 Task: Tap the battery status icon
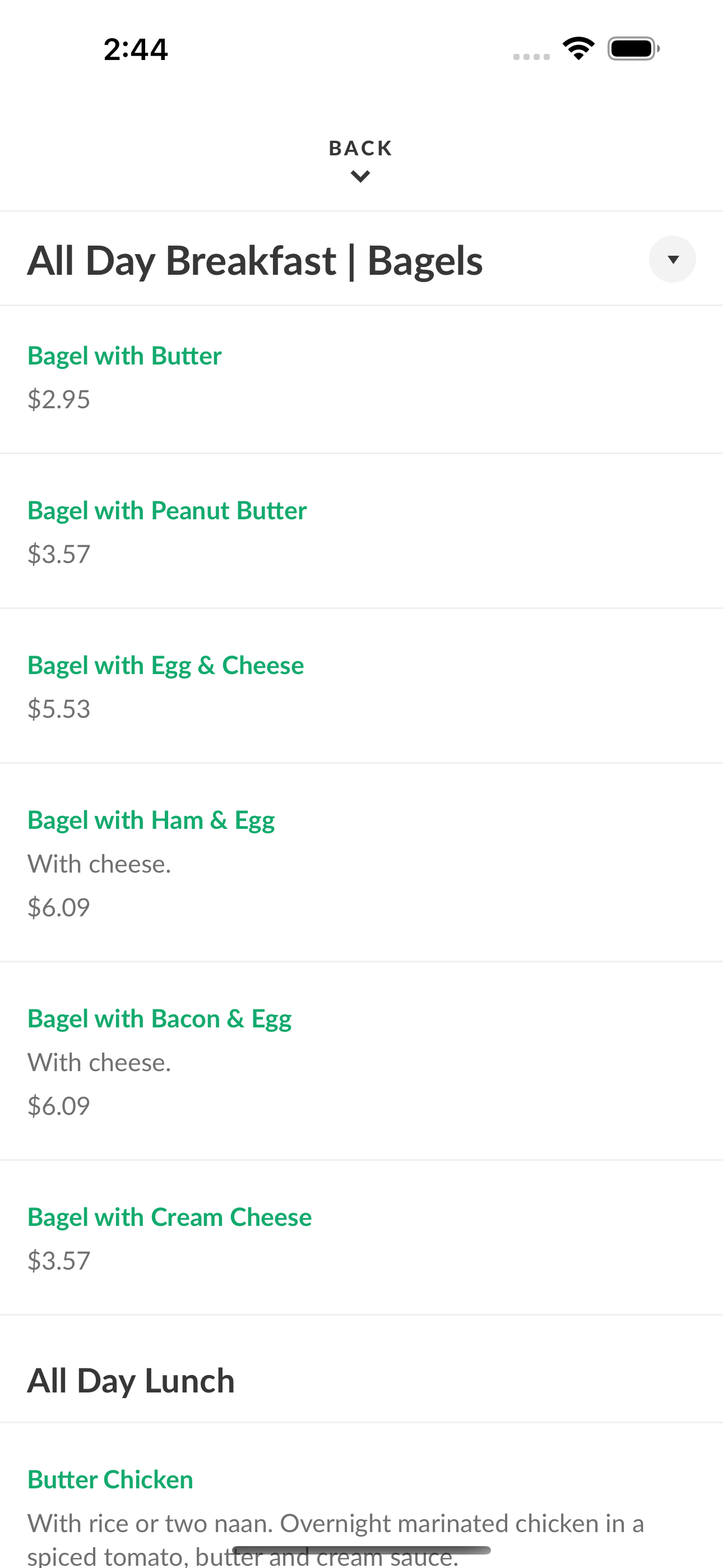[x=633, y=49]
